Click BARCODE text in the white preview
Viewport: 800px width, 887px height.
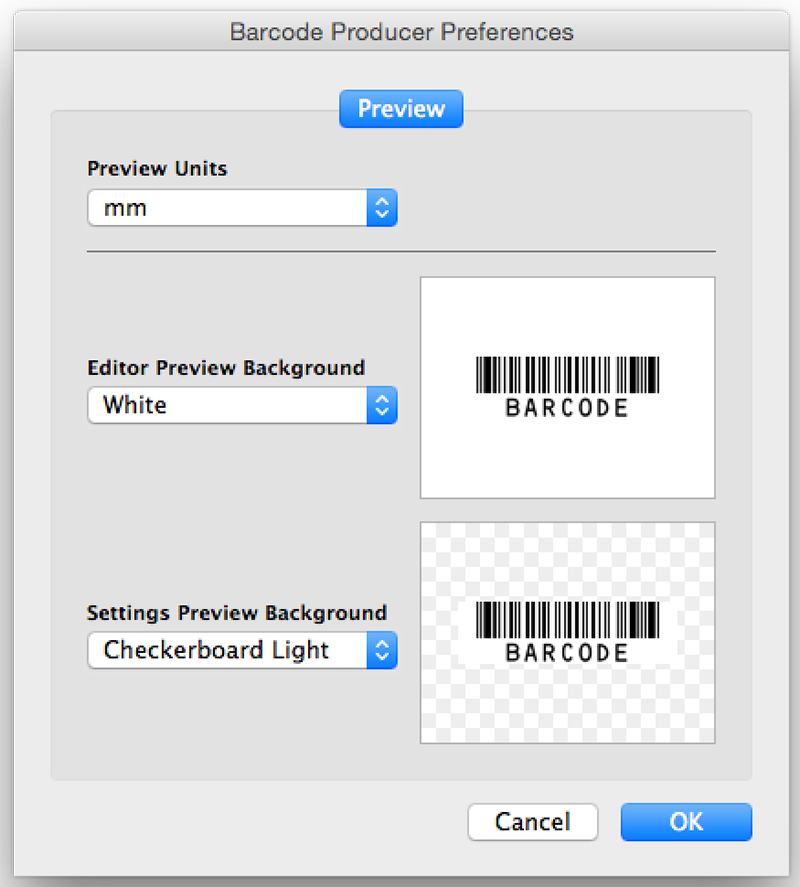pos(567,408)
